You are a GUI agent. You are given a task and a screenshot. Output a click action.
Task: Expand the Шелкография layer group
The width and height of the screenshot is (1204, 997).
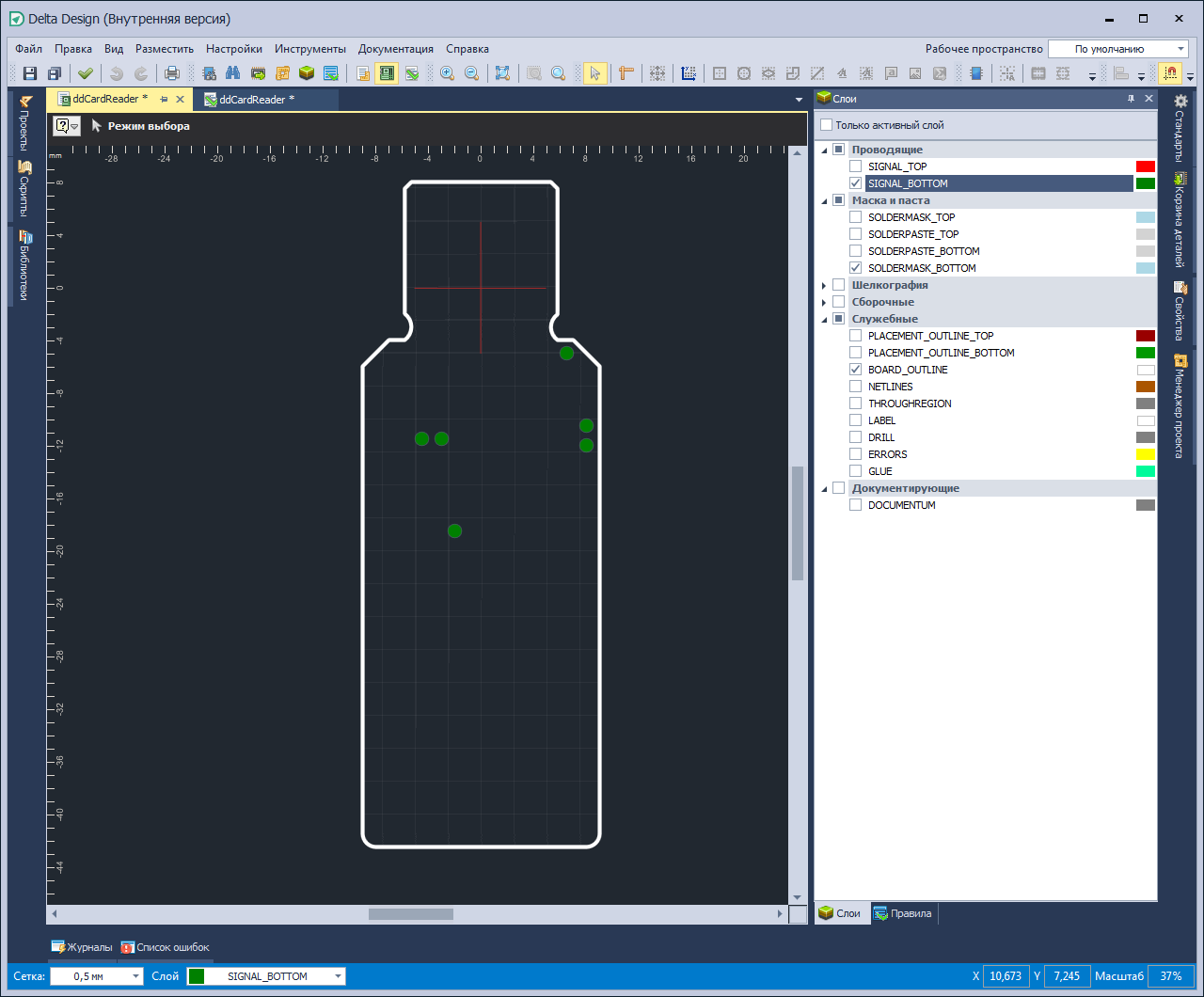[825, 285]
